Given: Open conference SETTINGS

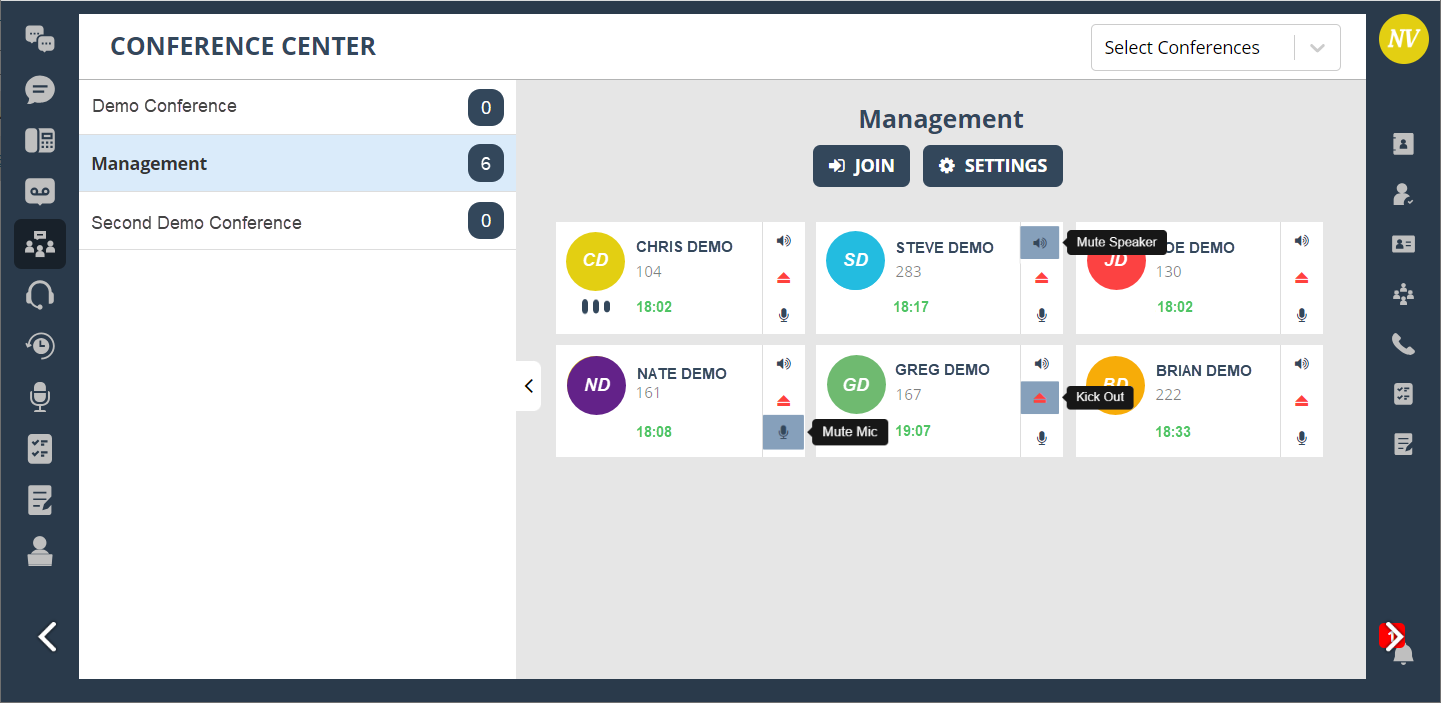Looking at the screenshot, I should tap(992, 166).
